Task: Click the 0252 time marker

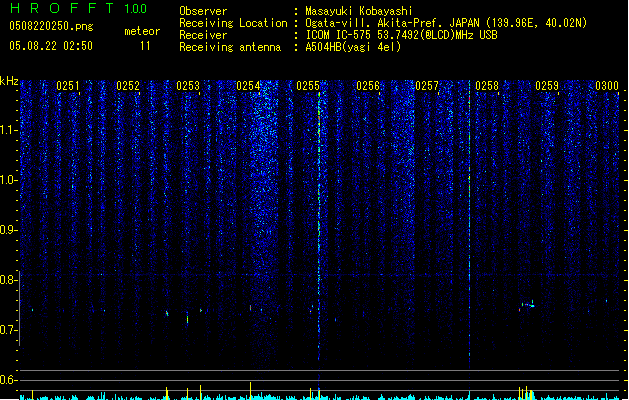Action: tap(128, 86)
